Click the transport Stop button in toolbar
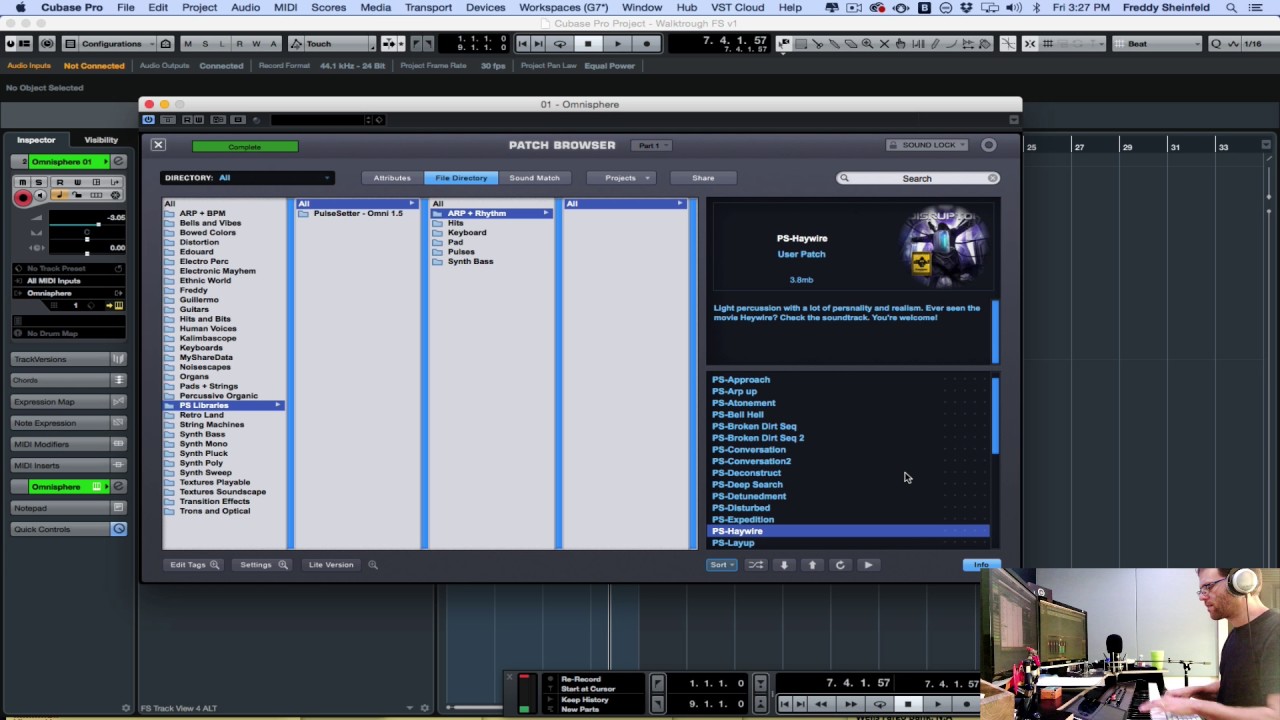The height and width of the screenshot is (720, 1280). tap(588, 44)
